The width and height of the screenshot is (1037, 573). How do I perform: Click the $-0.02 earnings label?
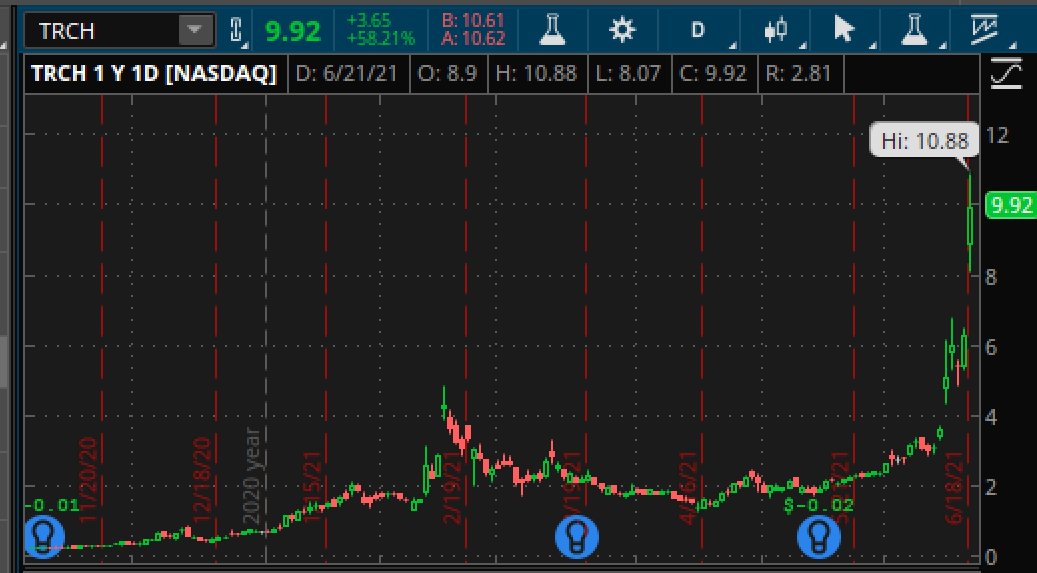click(819, 506)
